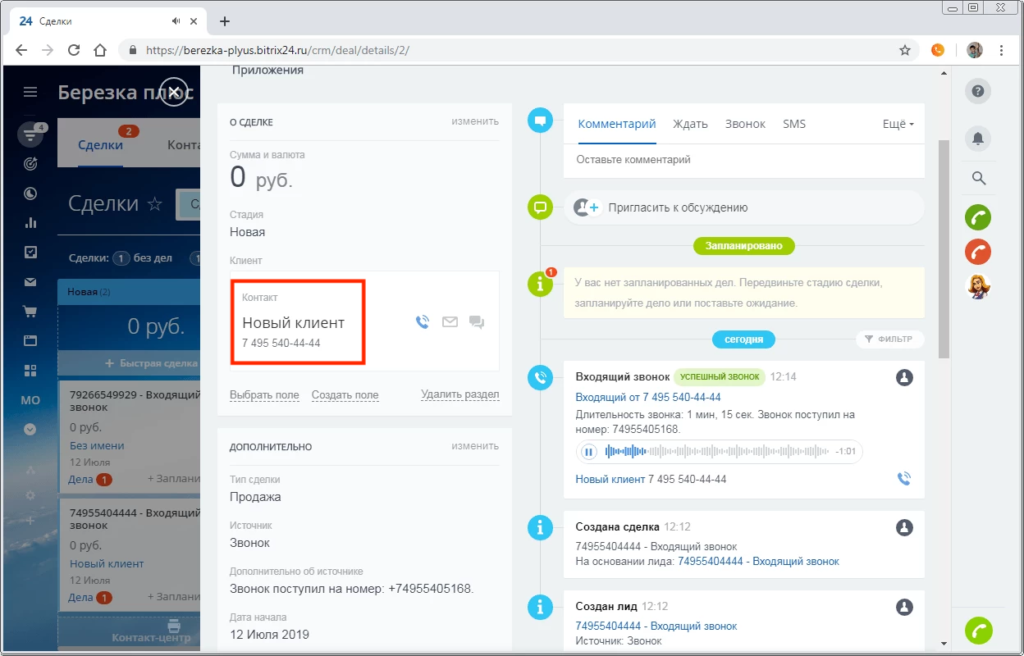Image resolution: width=1024 pixels, height=656 pixels.
Task: Open the search magnifier in right panel
Action: [978, 178]
